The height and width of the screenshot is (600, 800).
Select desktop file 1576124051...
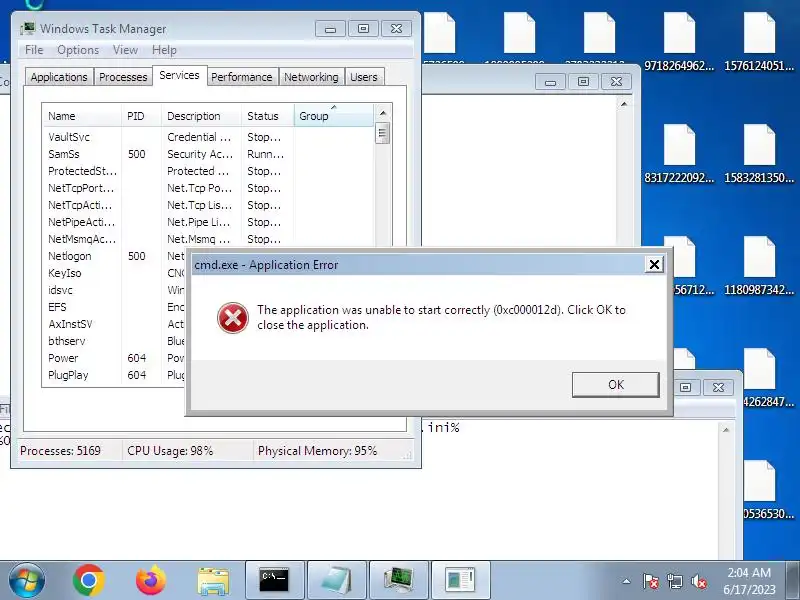click(x=759, y=42)
